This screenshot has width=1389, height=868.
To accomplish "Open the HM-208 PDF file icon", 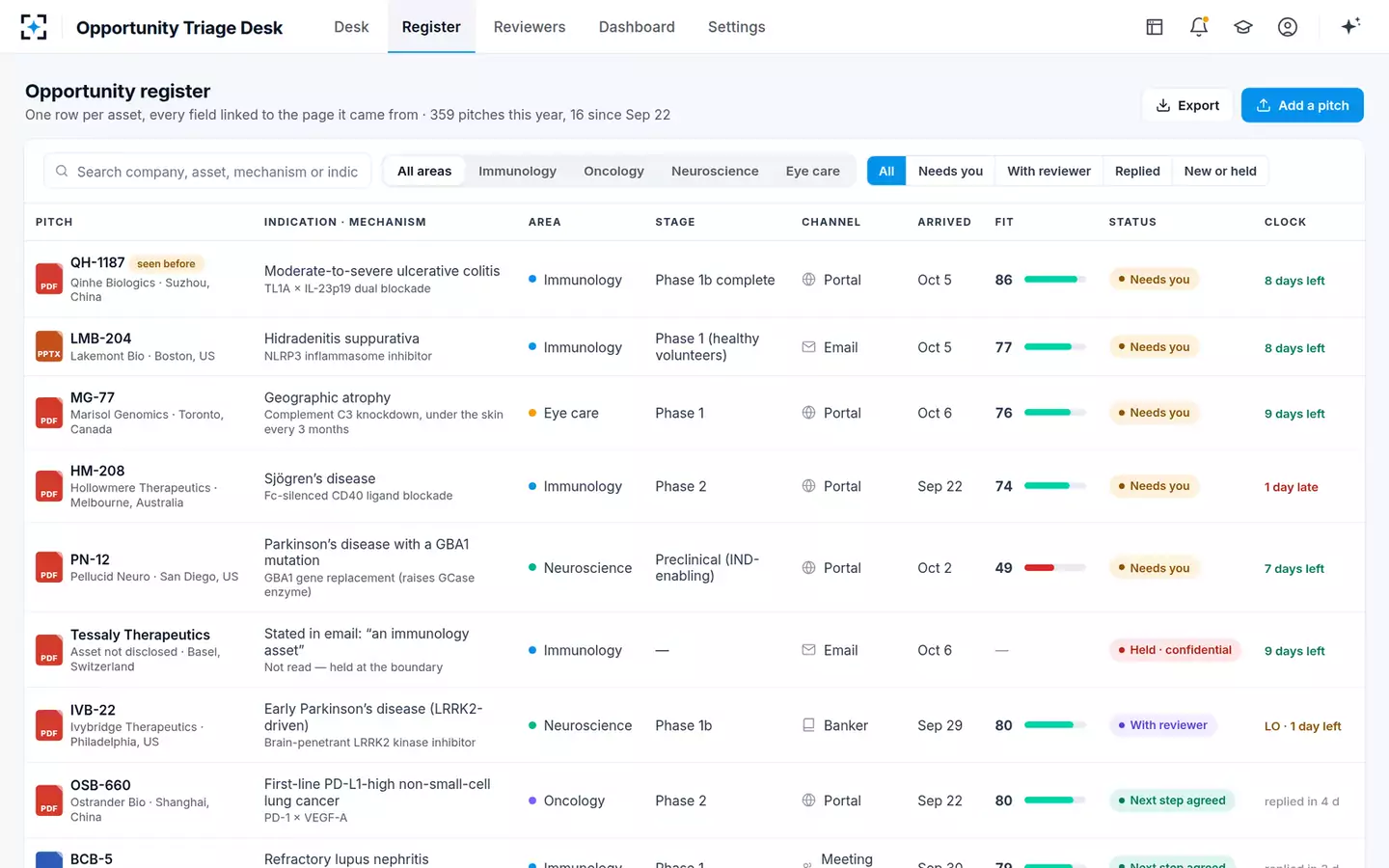I will [49, 486].
